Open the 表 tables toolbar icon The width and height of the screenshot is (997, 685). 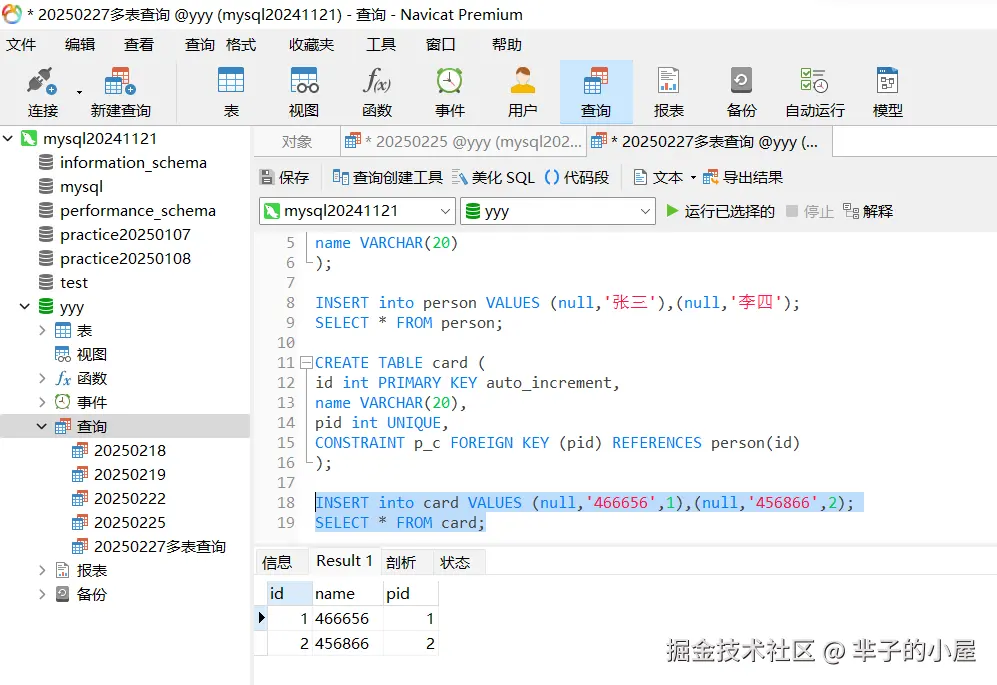tap(231, 93)
